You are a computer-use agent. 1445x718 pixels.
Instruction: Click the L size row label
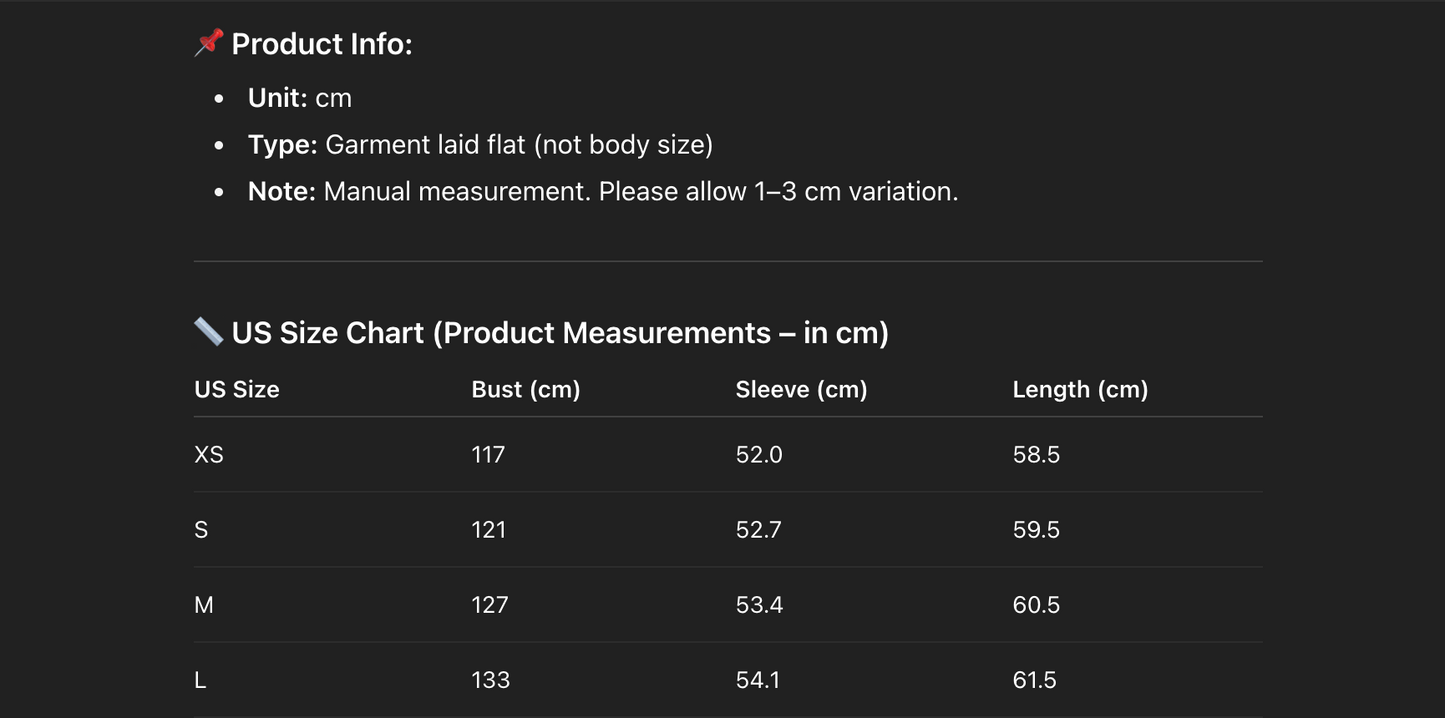pos(200,680)
